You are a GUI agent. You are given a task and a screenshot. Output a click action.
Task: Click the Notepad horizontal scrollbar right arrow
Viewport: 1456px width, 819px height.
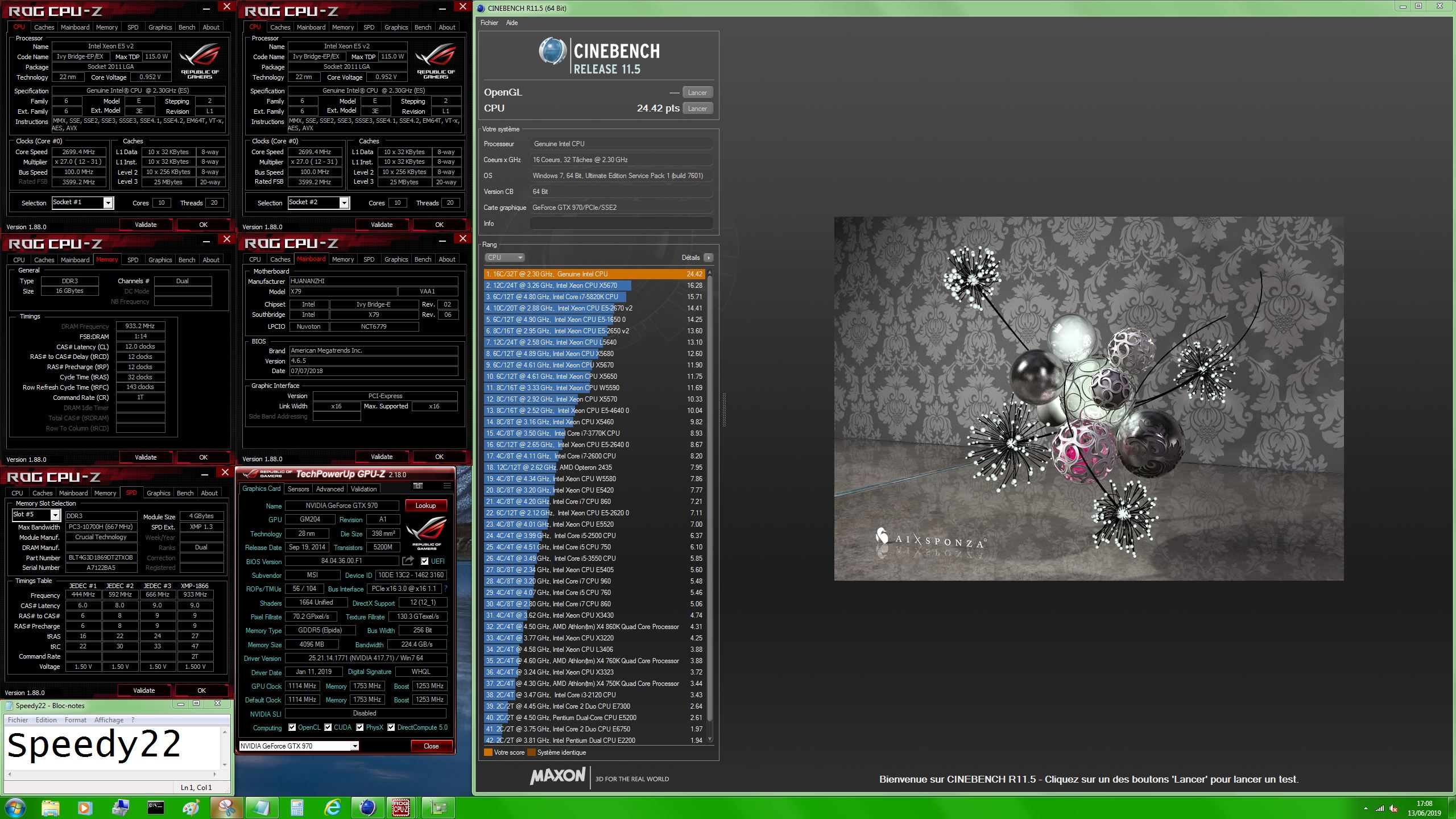pyautogui.click(x=214, y=774)
